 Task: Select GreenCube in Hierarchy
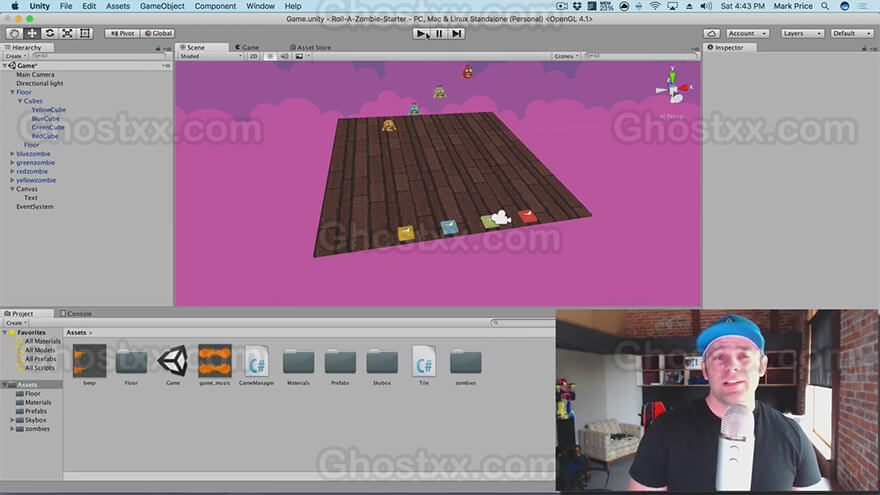point(48,127)
